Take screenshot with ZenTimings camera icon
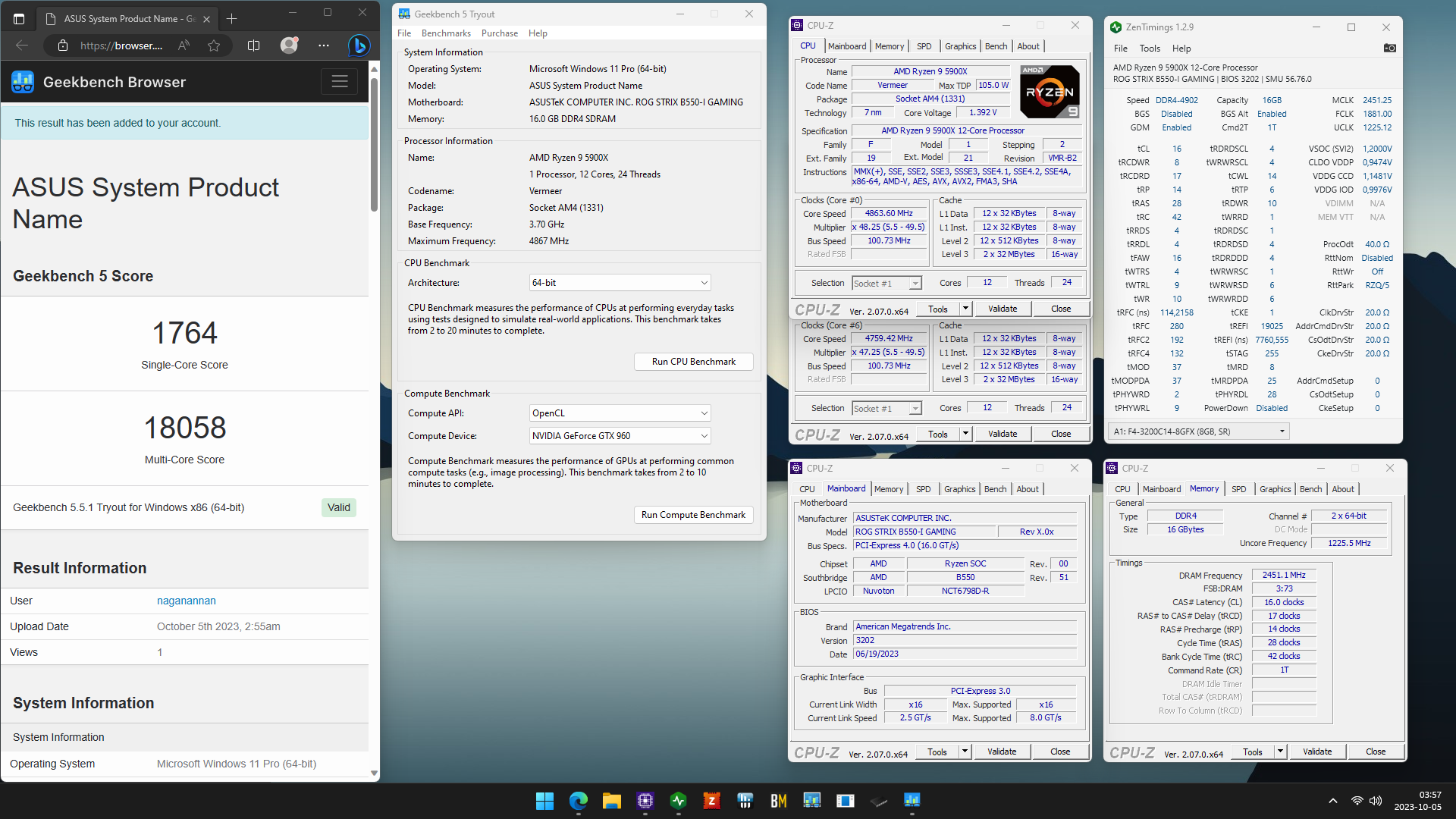This screenshot has width=1456, height=819. 1389,48
